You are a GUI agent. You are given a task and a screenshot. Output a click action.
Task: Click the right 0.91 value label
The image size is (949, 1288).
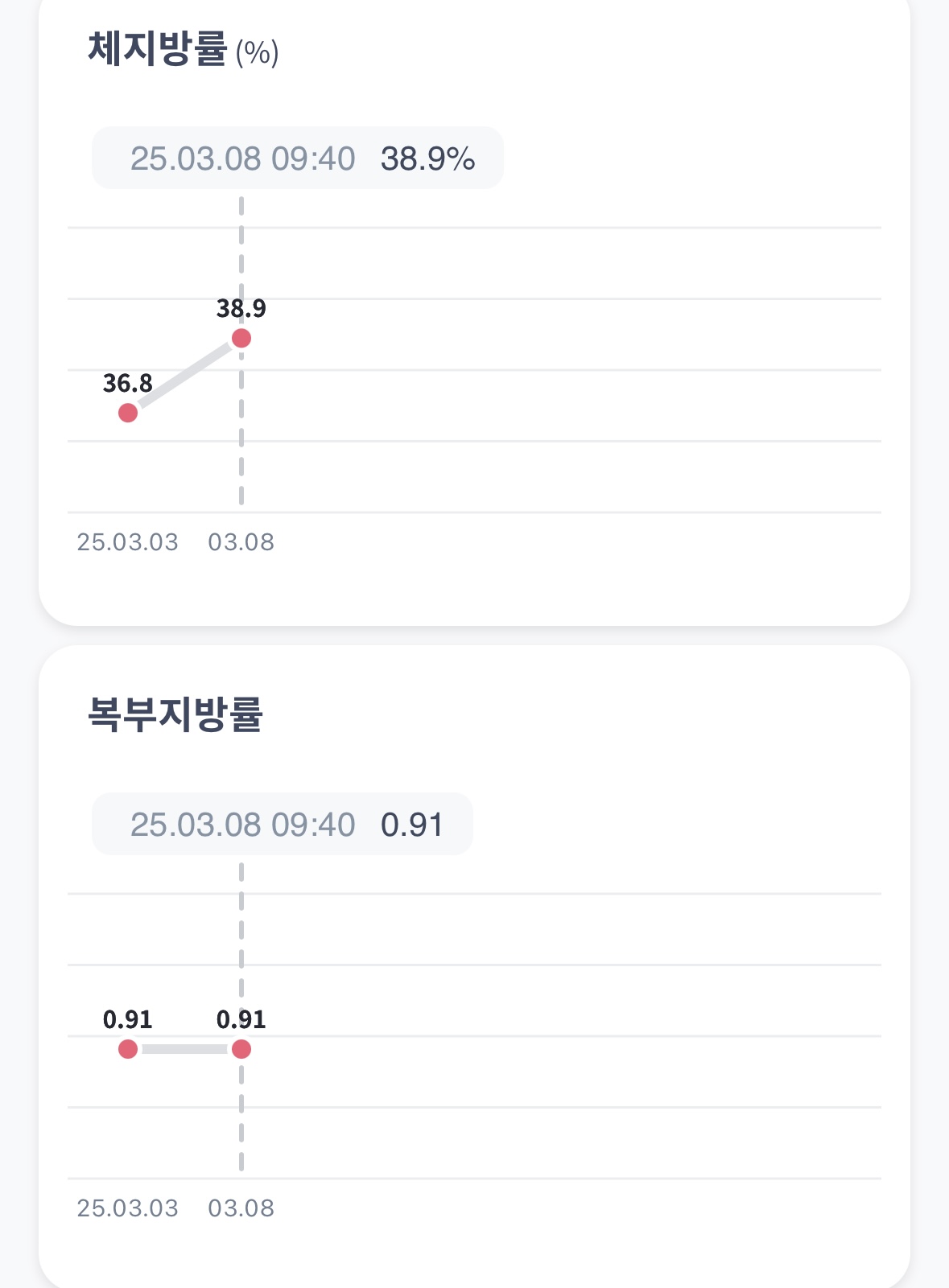(241, 1020)
